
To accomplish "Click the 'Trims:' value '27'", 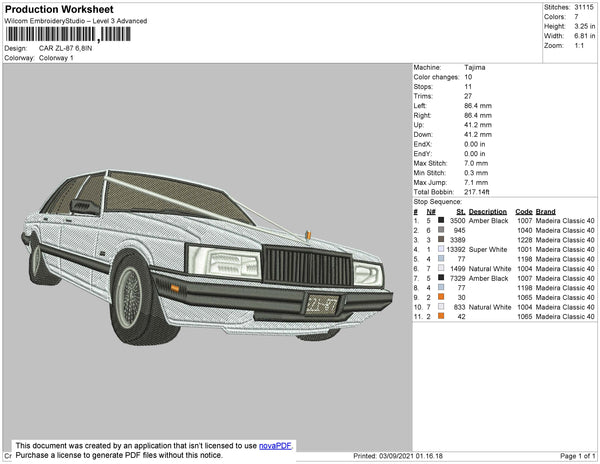I will tap(468, 96).
